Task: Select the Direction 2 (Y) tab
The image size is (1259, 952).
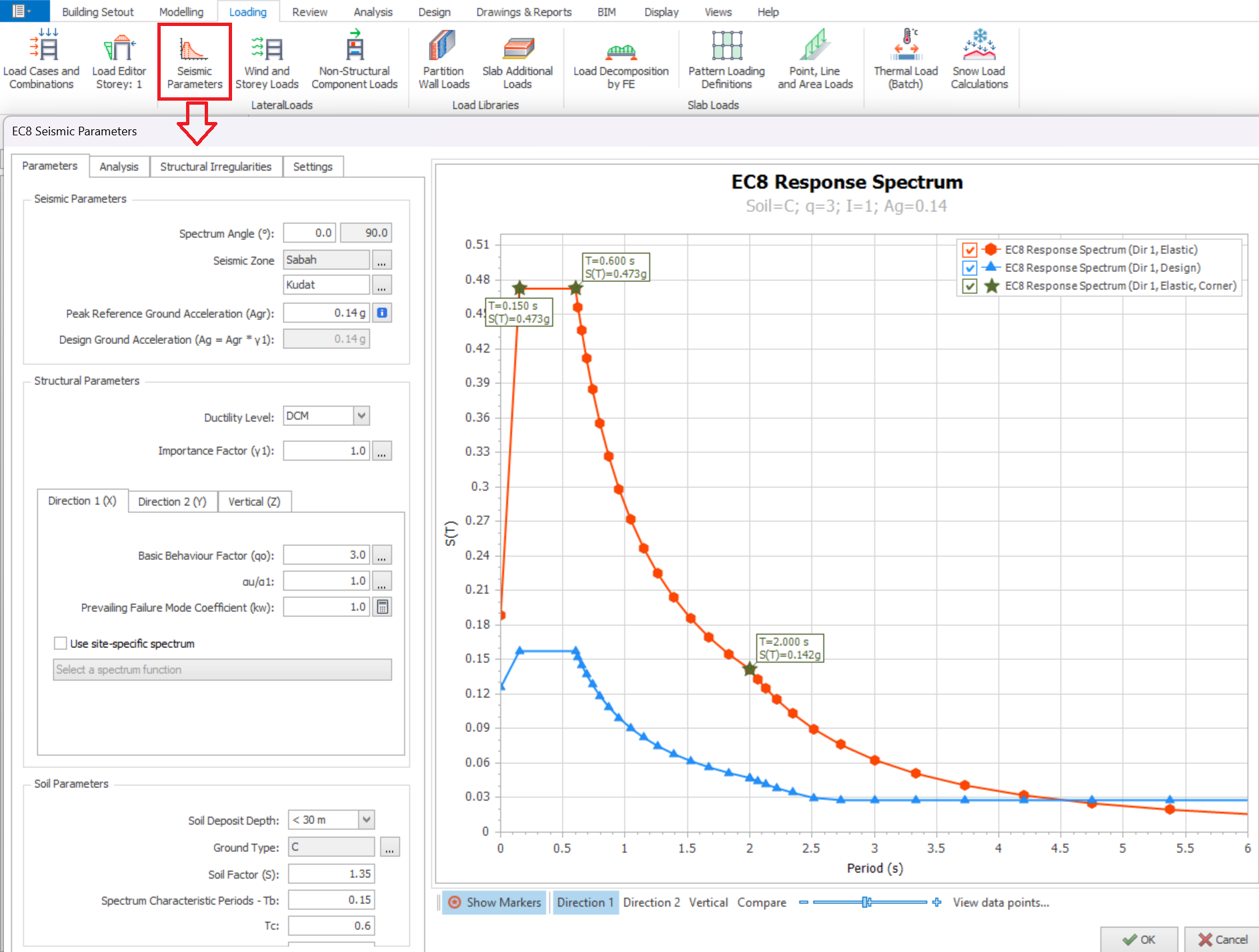Action: tap(172, 501)
